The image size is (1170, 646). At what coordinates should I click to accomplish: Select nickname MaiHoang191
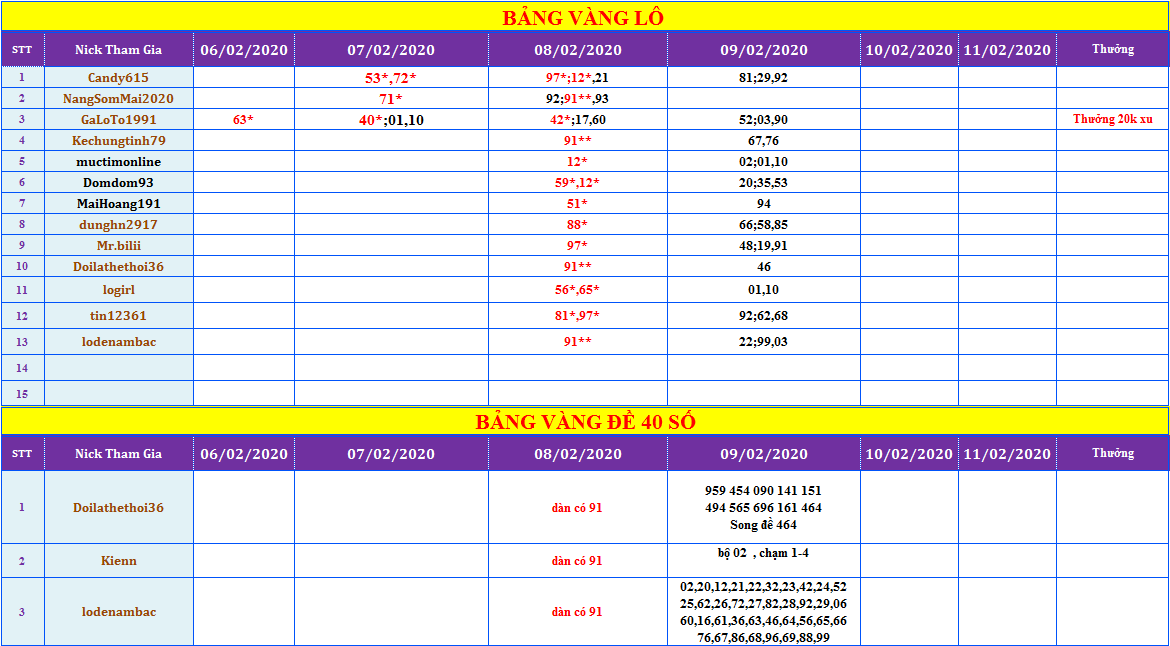(119, 203)
